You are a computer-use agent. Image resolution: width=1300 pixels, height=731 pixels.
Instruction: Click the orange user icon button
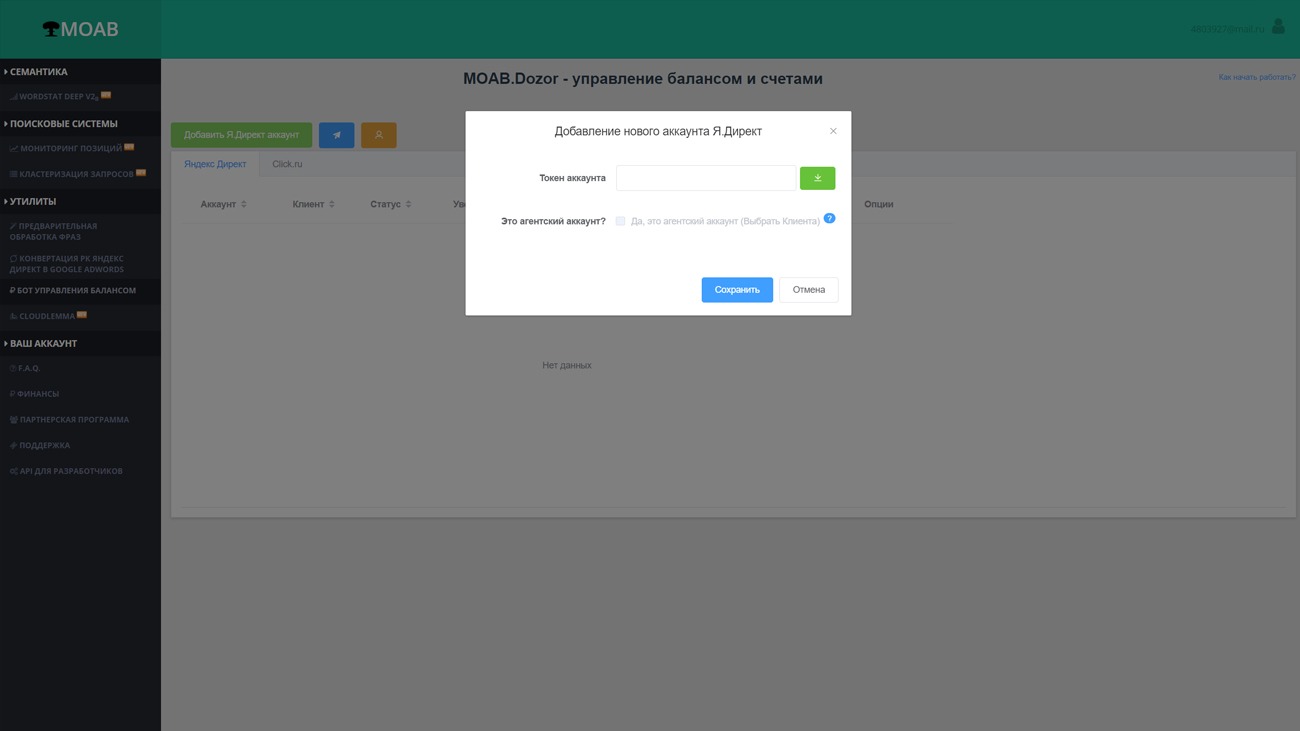click(379, 135)
